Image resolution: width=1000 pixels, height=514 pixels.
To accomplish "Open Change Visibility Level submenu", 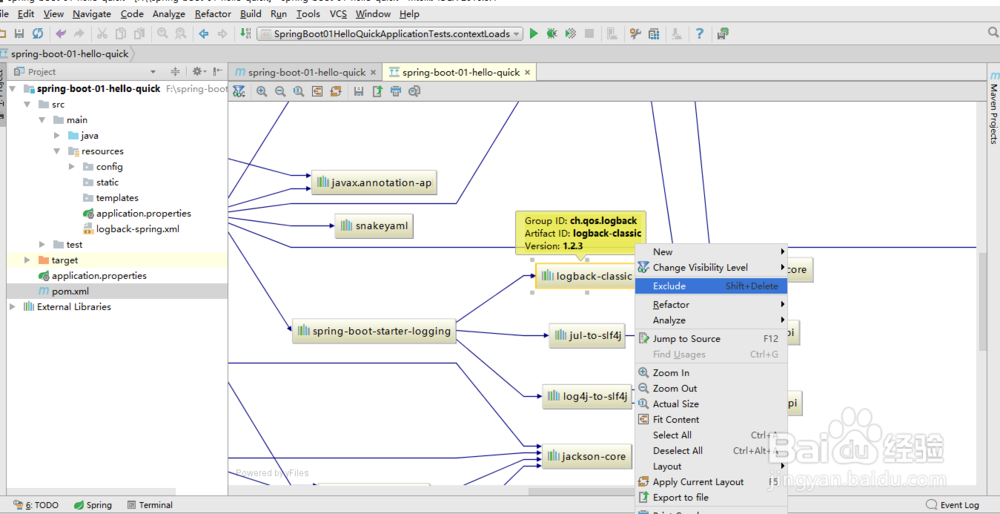I will pyautogui.click(x=711, y=268).
